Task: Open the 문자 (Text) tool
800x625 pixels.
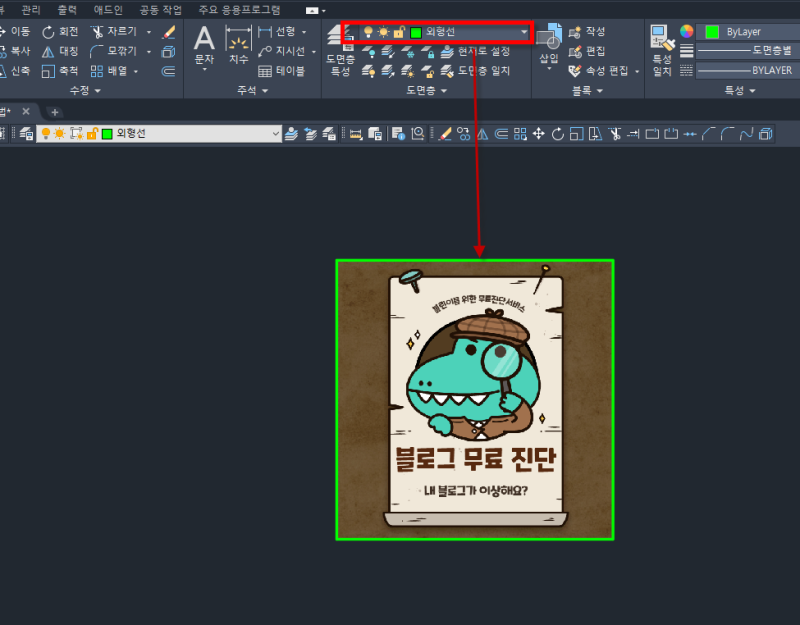Action: (204, 45)
